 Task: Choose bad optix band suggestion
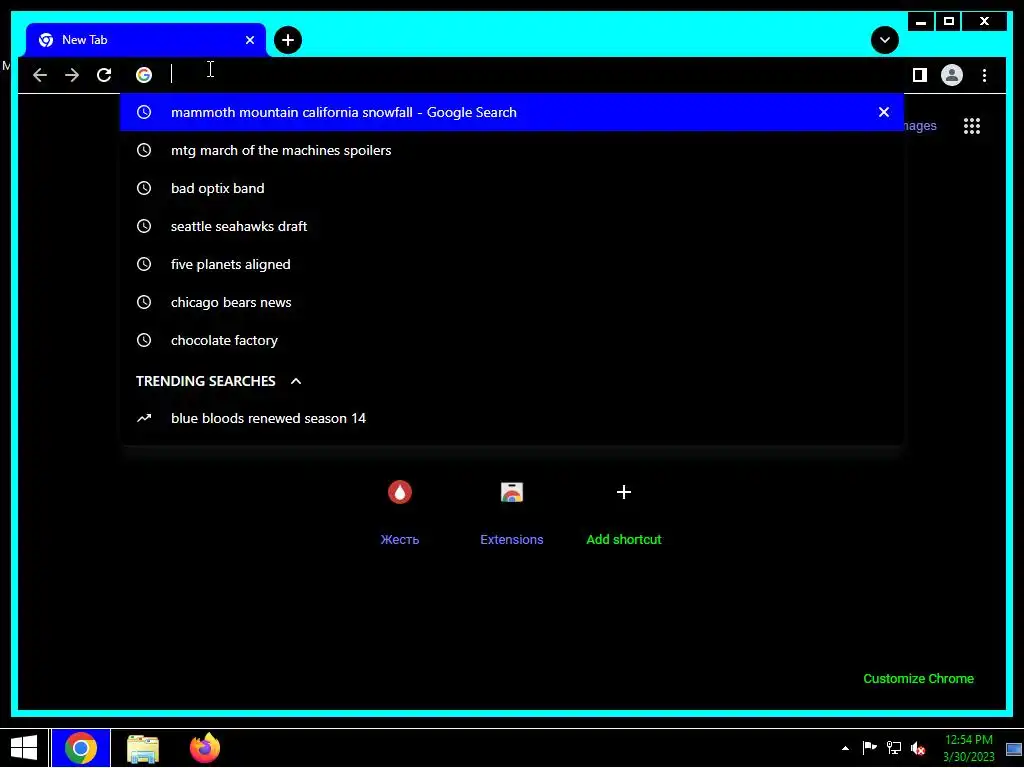512,188
